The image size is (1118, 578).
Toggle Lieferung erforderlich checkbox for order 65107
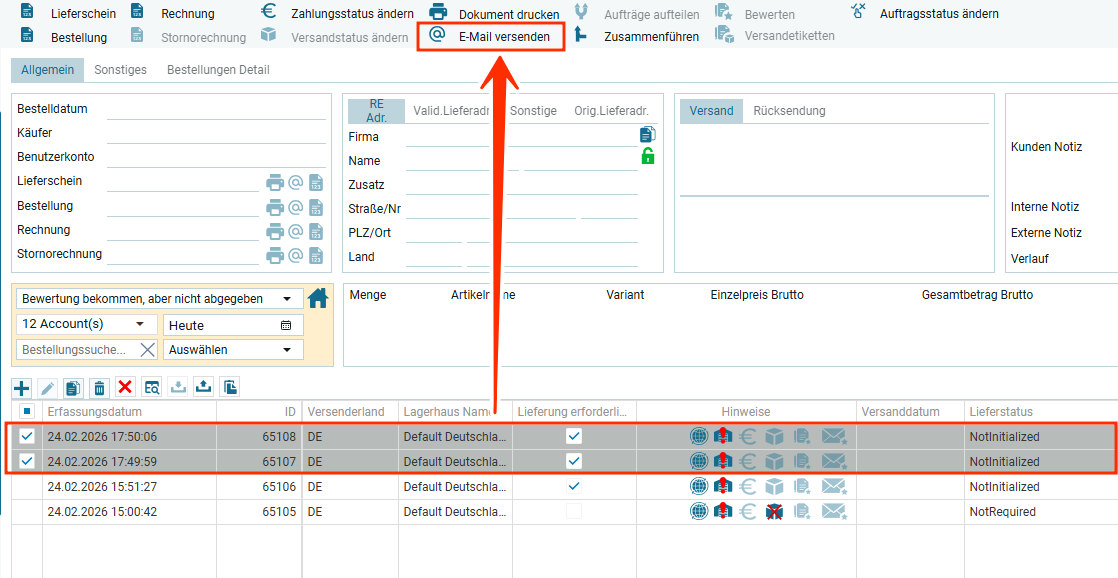(574, 461)
